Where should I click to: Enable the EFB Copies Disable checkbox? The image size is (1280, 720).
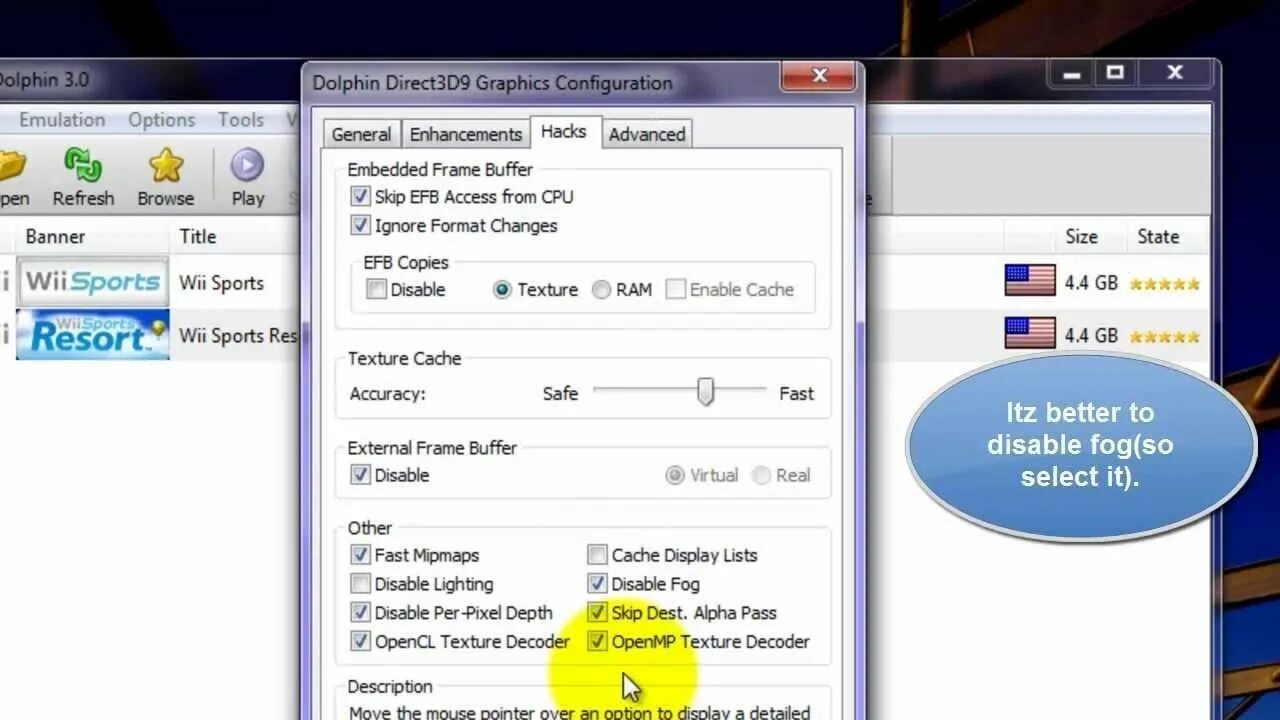click(x=377, y=290)
